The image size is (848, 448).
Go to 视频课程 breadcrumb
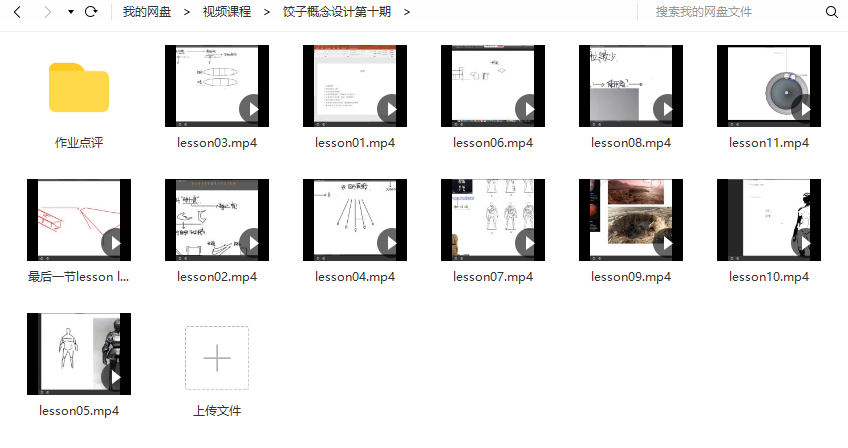point(225,12)
